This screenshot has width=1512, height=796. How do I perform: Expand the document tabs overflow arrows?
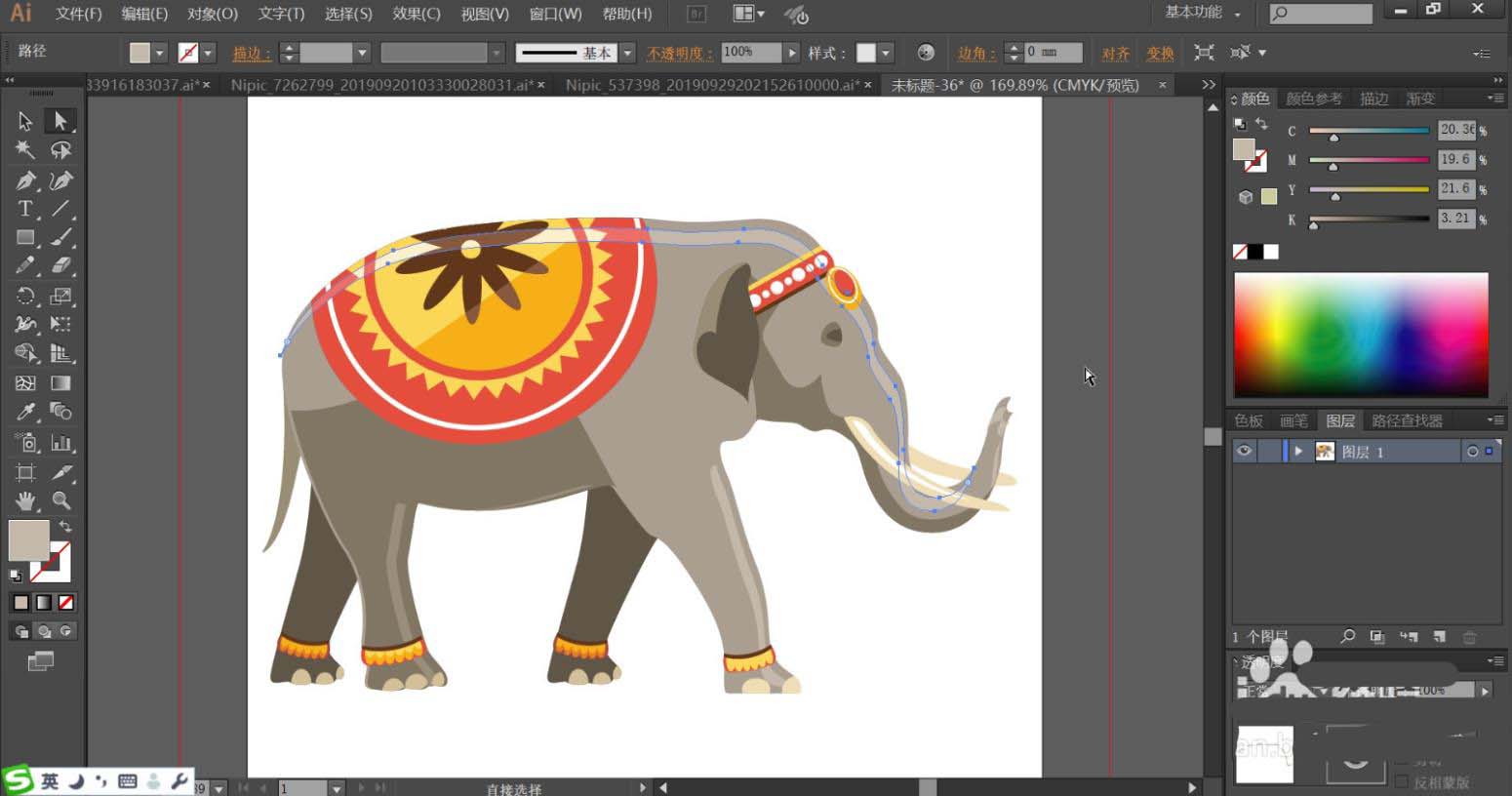(1209, 85)
